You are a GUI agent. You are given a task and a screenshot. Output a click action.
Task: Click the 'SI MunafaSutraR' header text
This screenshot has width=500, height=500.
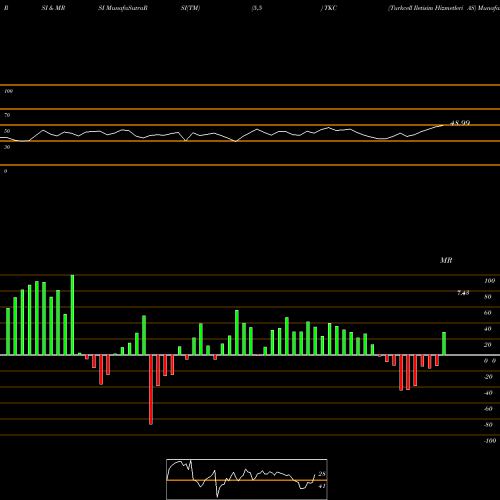click(123, 8)
